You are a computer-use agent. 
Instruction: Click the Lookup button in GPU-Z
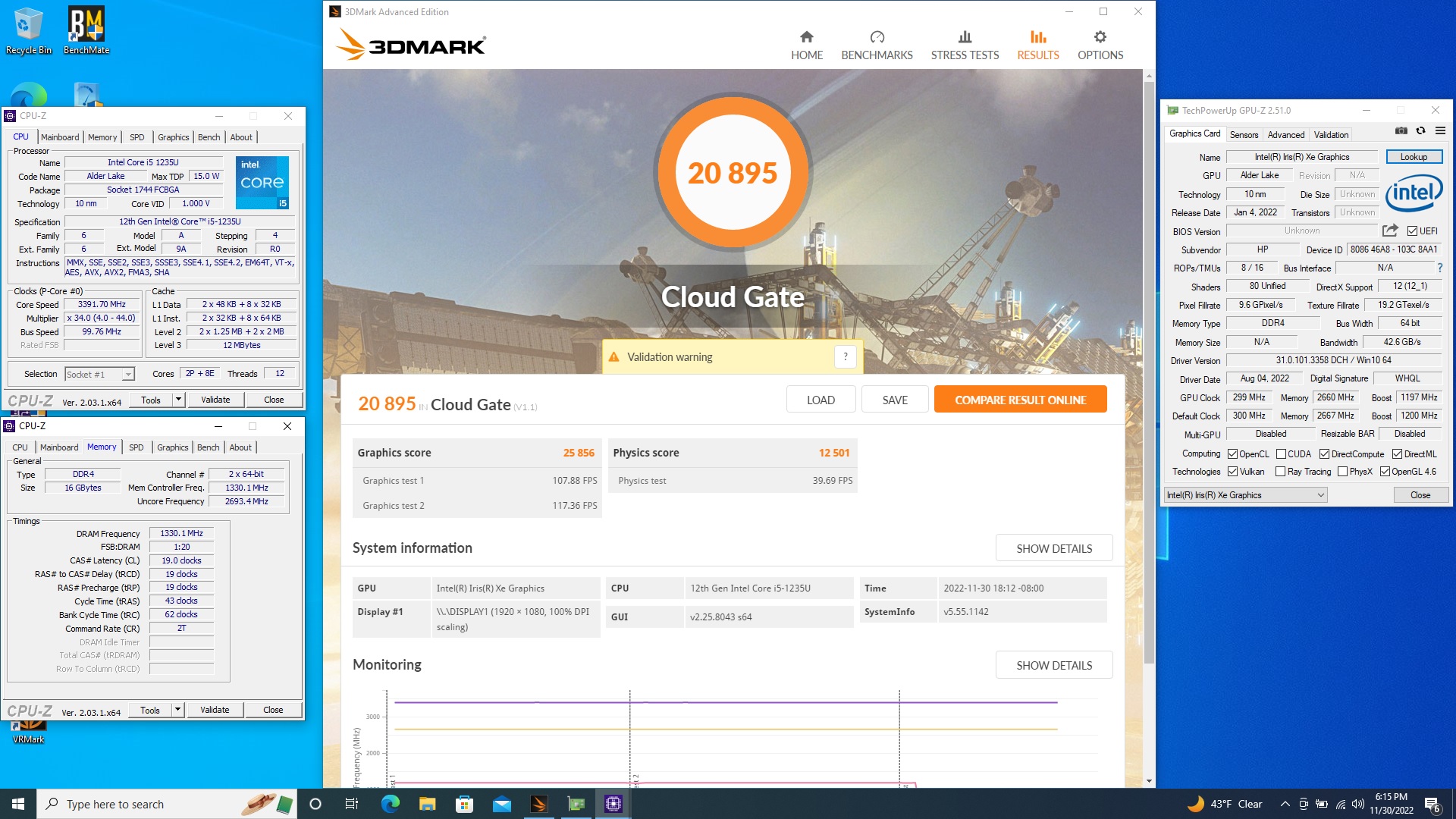click(1414, 157)
